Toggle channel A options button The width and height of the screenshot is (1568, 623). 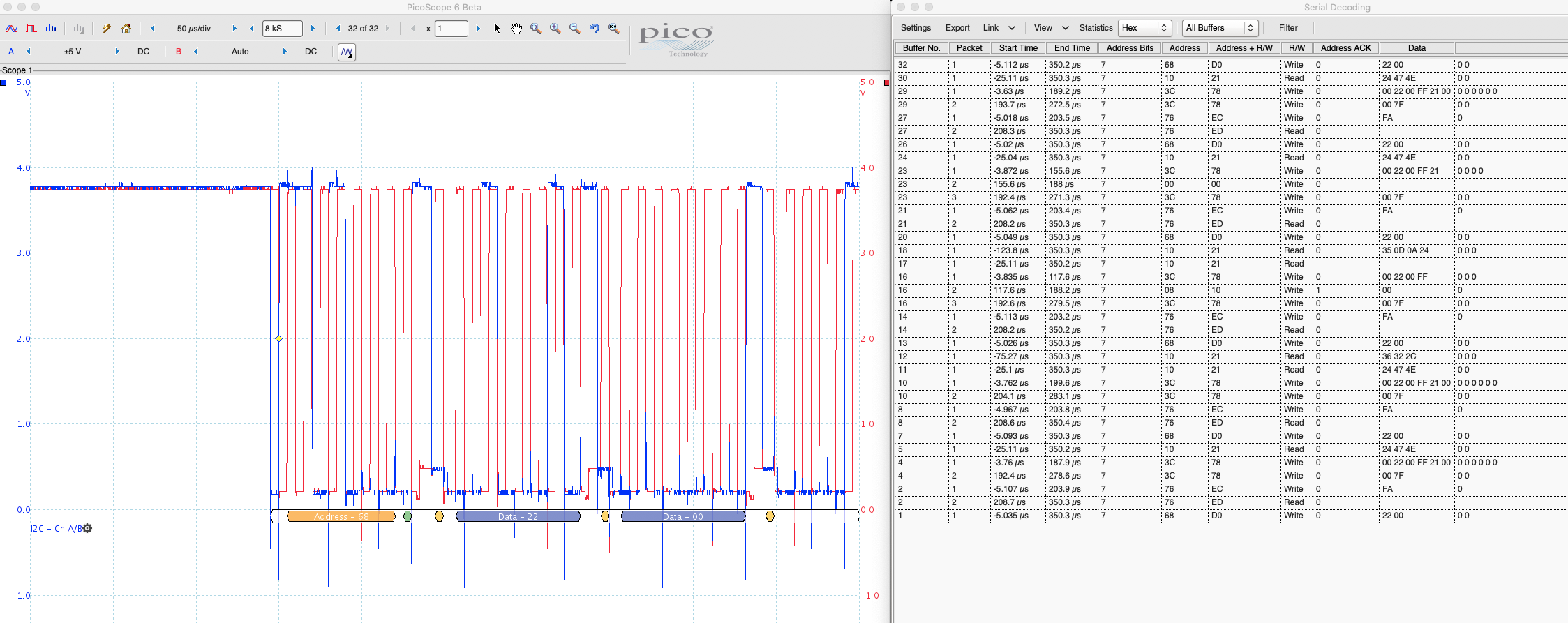11,52
